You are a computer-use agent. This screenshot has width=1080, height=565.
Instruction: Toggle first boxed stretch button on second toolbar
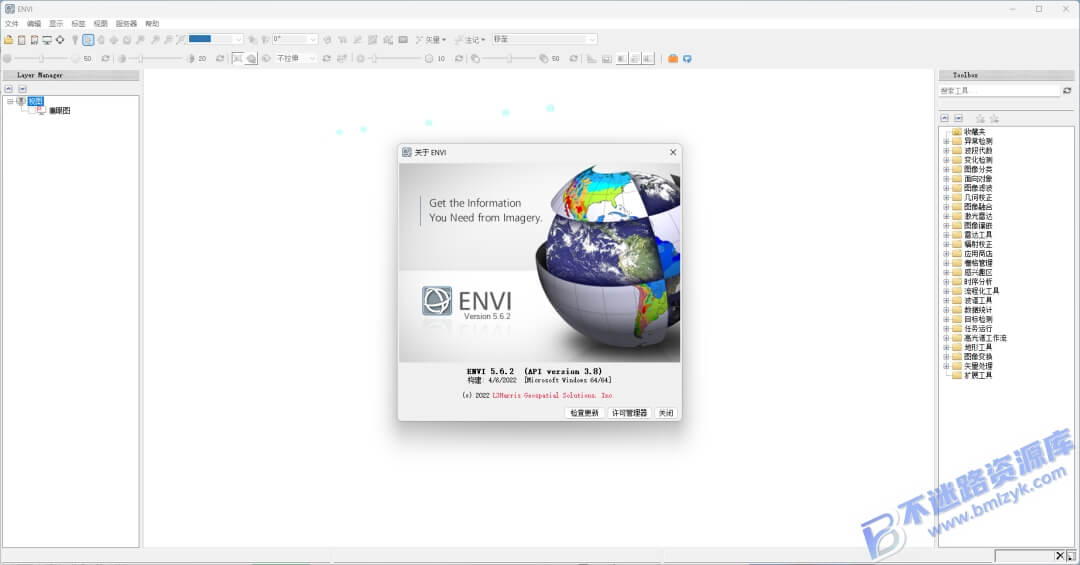click(x=237, y=59)
